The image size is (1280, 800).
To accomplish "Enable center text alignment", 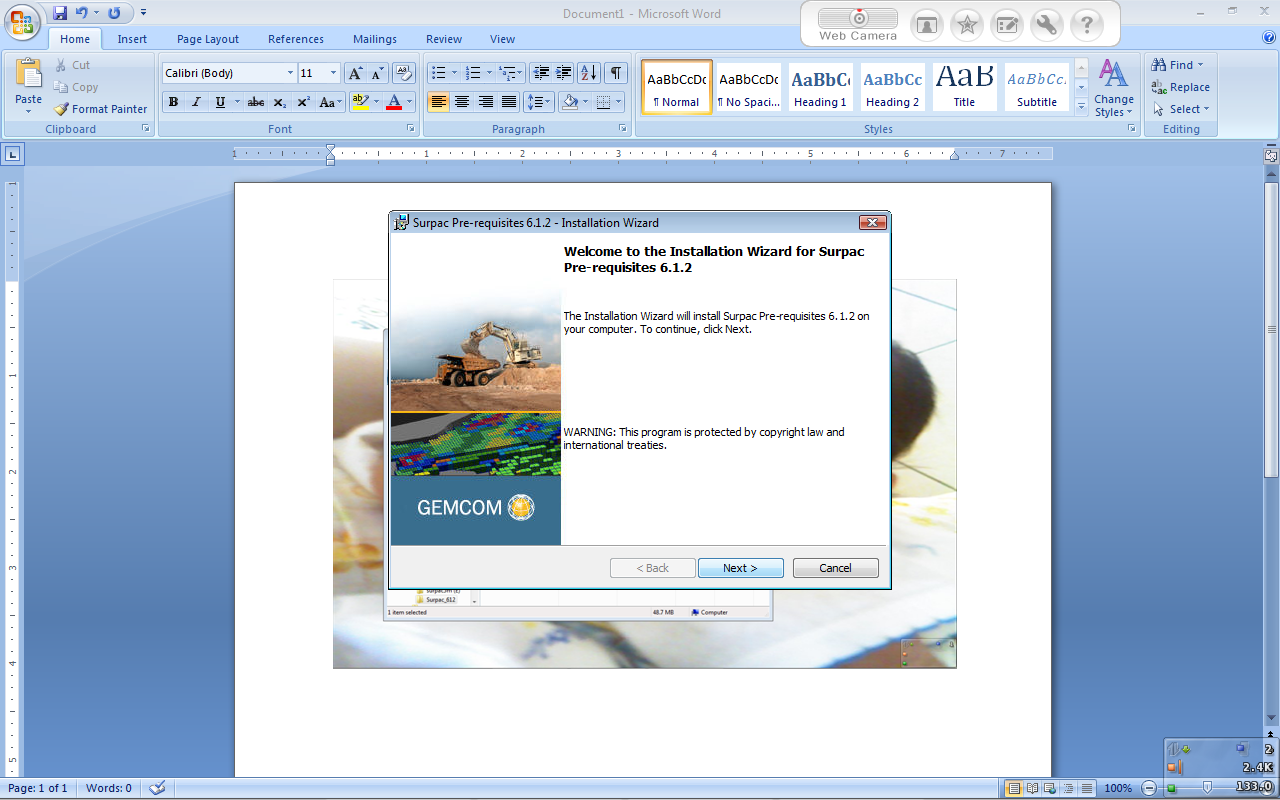I will (x=462, y=102).
